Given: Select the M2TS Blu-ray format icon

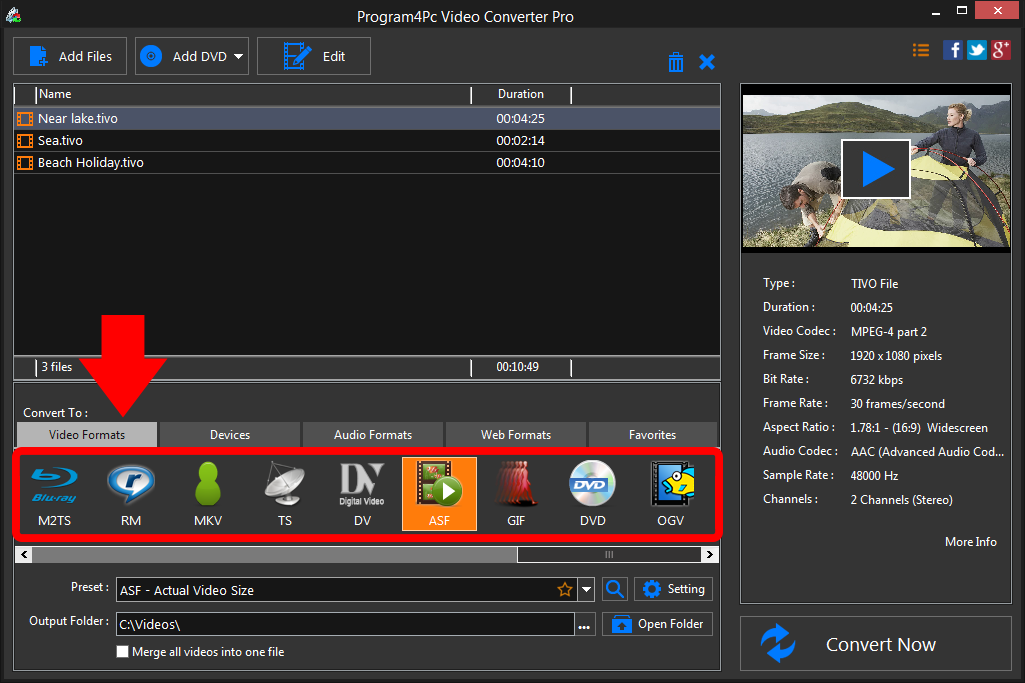Looking at the screenshot, I should pos(54,493).
